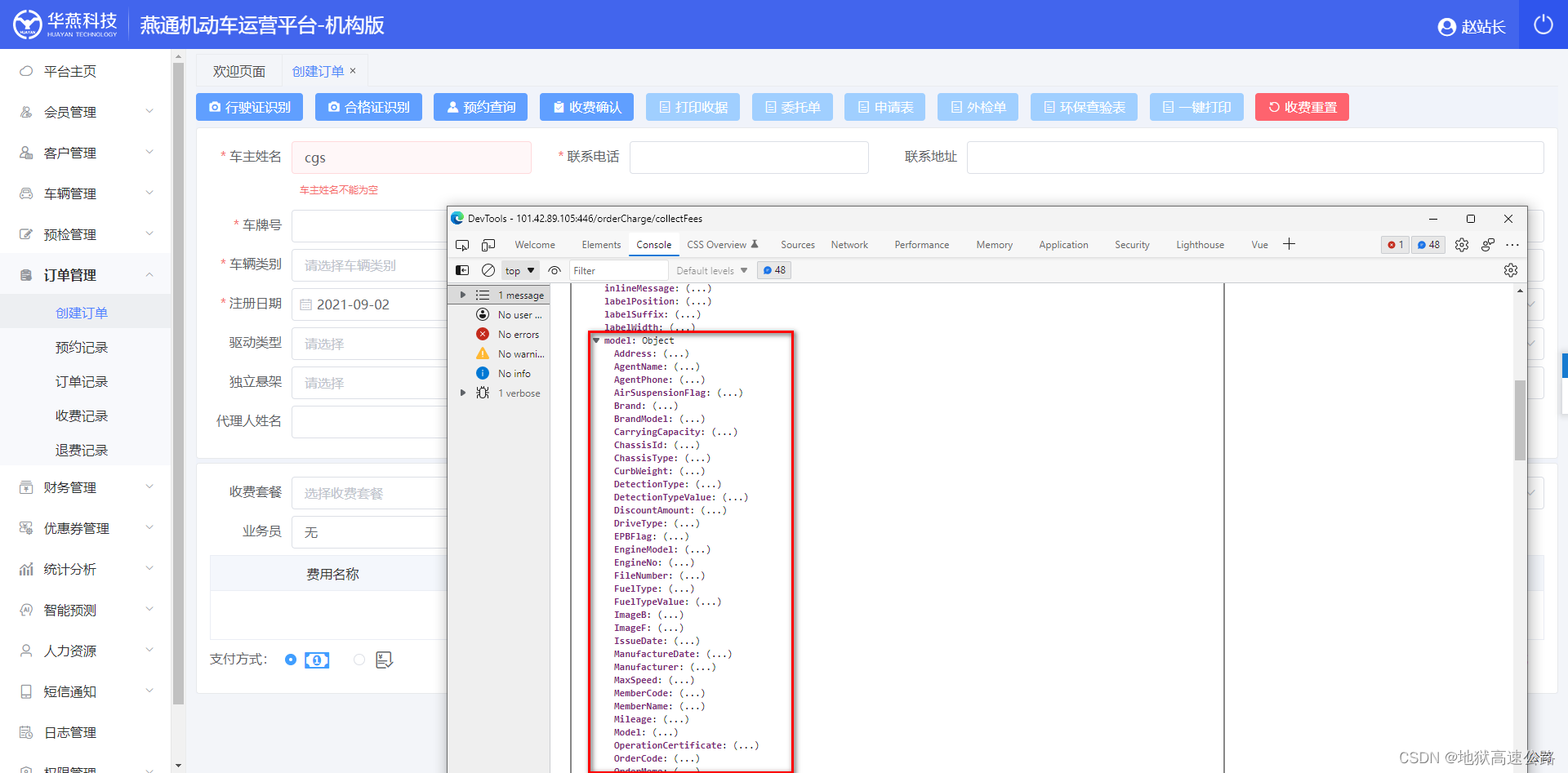
Task: Click DevTools inspect element icon
Action: [x=462, y=245]
